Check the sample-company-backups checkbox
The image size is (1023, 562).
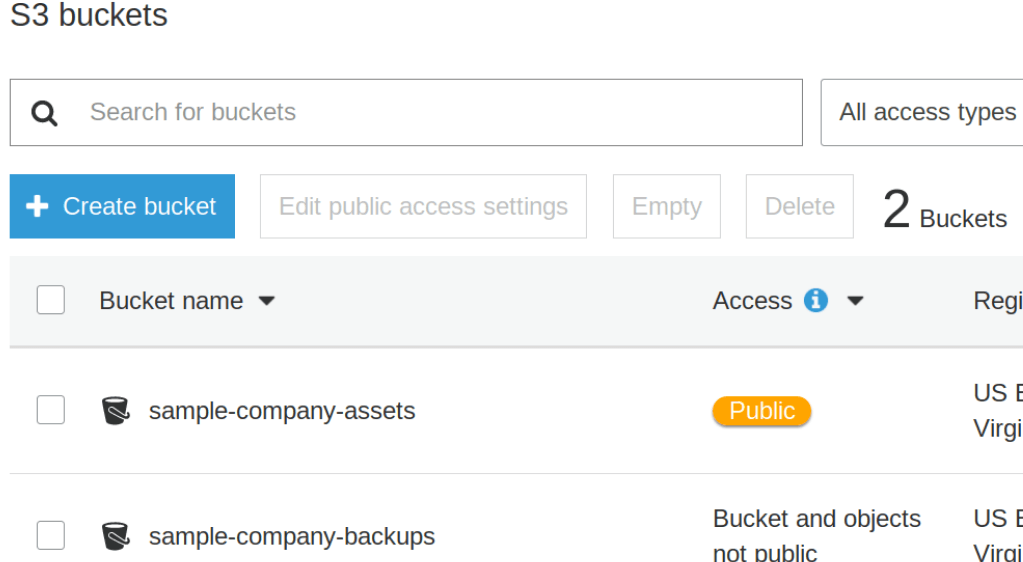coord(51,535)
